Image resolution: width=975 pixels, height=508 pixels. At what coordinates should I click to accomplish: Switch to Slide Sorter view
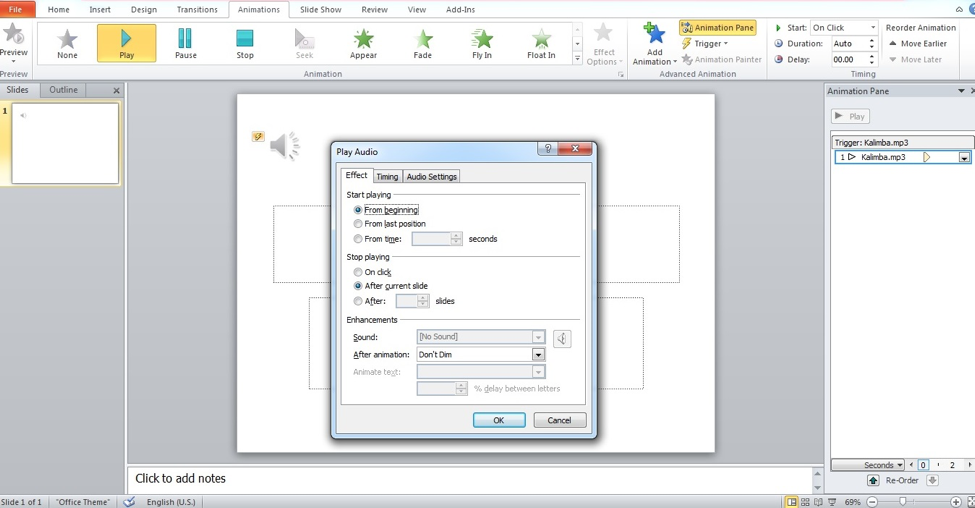click(805, 502)
